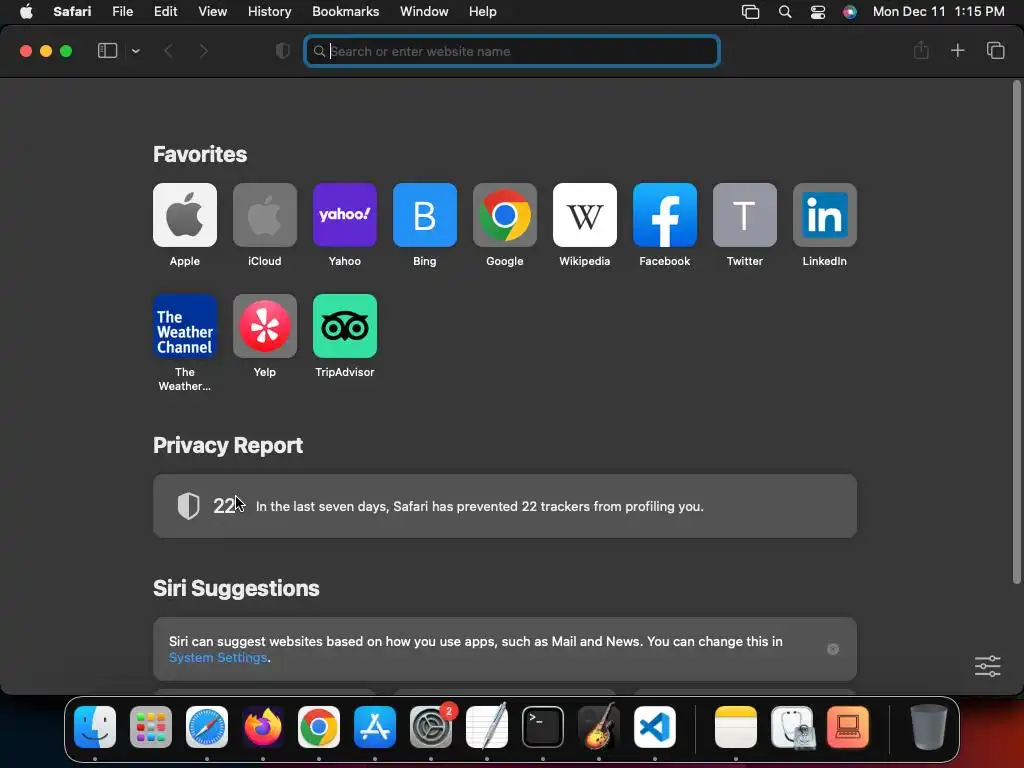Open Notes from the Dock
The width and height of the screenshot is (1024, 768).
pyautogui.click(x=736, y=727)
